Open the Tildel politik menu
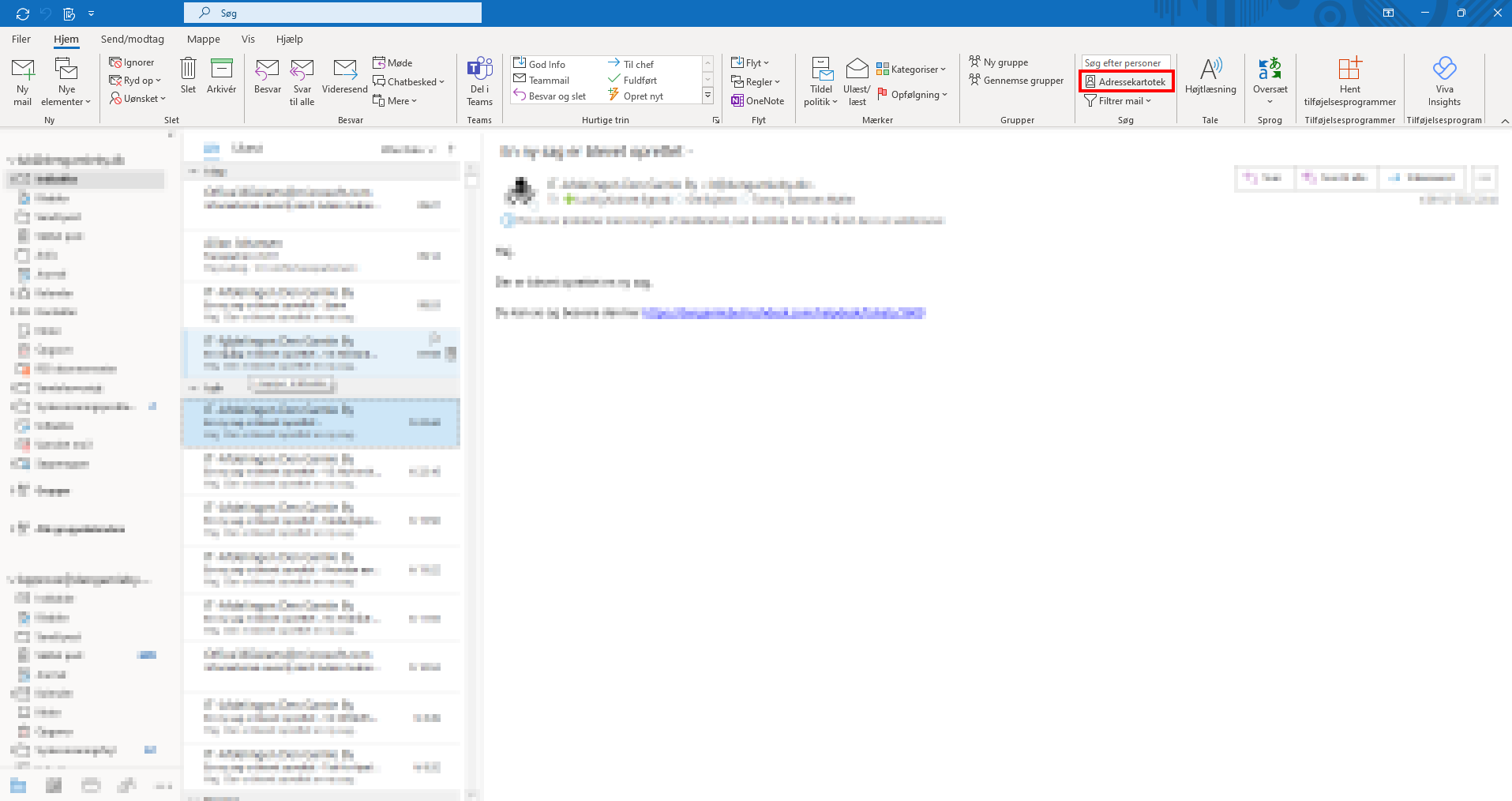This screenshot has height=801, width=1512. [x=821, y=81]
